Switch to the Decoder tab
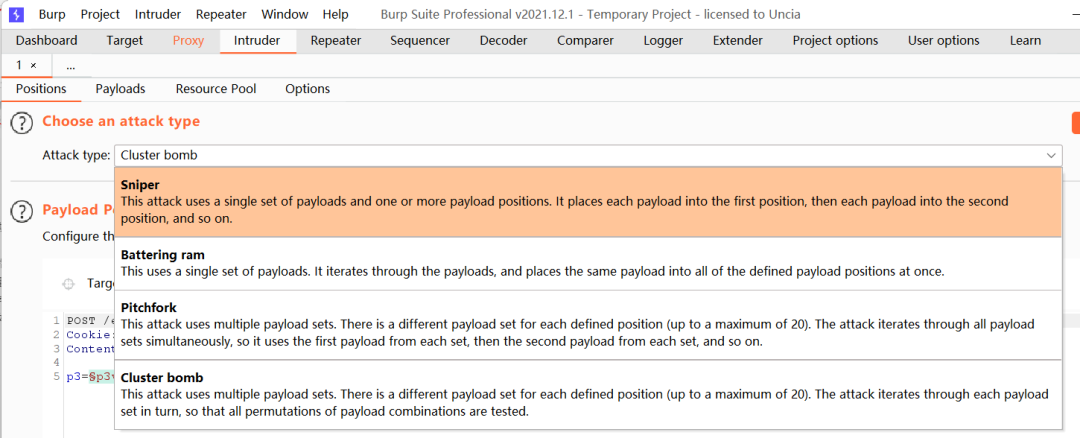Viewport: 1080px width, 438px height. (x=503, y=41)
